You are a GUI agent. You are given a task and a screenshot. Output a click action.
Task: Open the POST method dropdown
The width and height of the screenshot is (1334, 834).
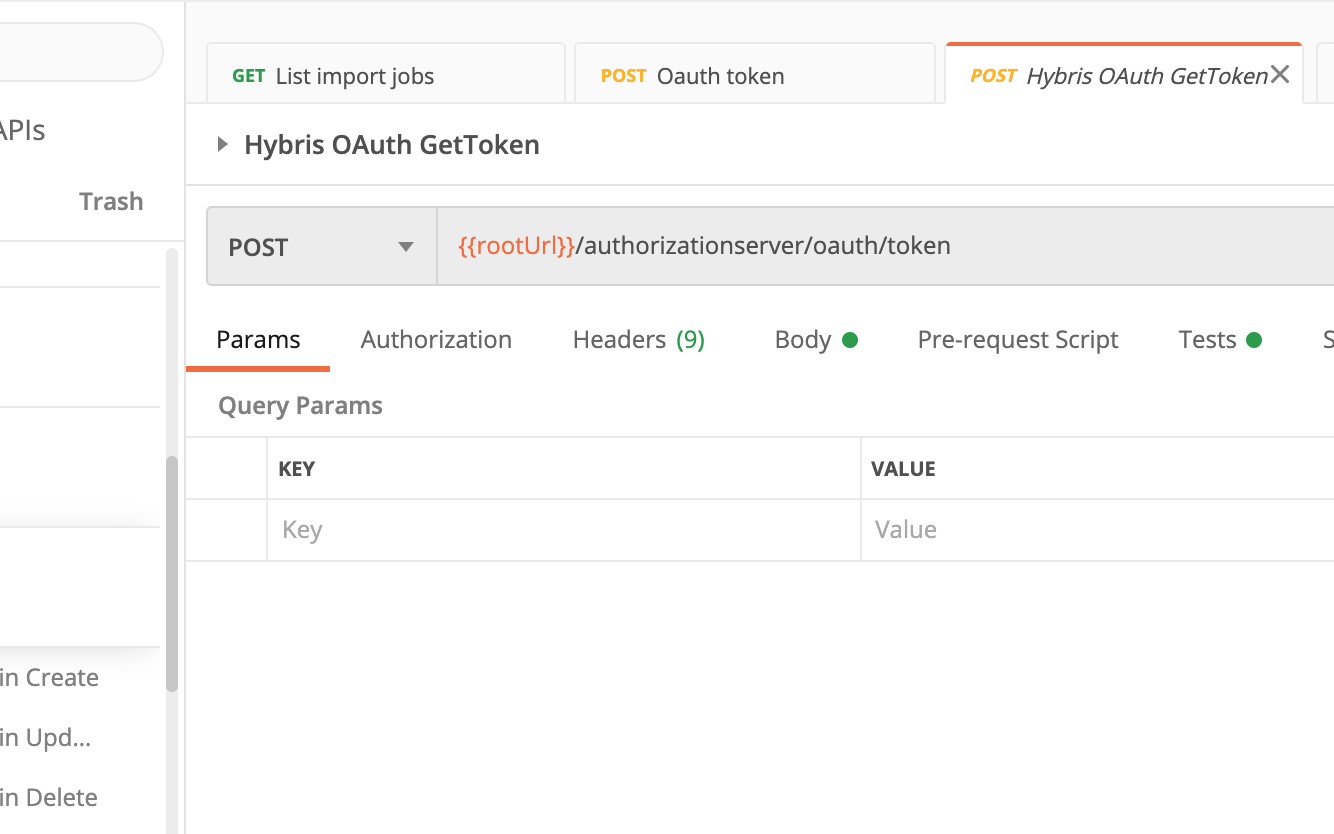[321, 247]
